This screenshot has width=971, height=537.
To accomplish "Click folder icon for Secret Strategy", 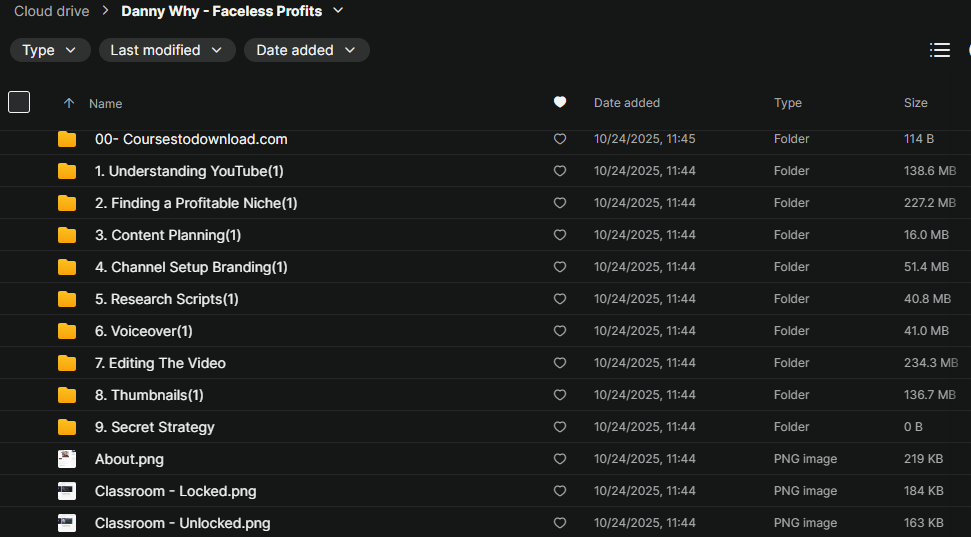I will pyautogui.click(x=67, y=427).
